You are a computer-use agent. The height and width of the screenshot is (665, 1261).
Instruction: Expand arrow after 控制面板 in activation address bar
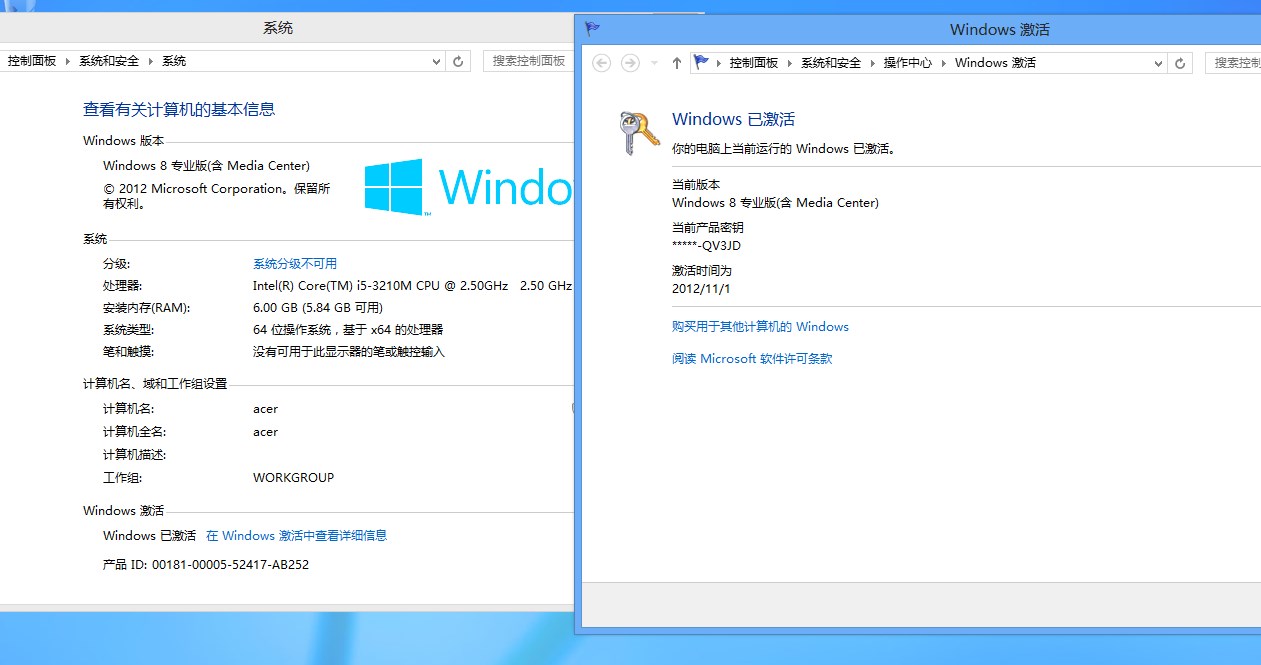790,63
